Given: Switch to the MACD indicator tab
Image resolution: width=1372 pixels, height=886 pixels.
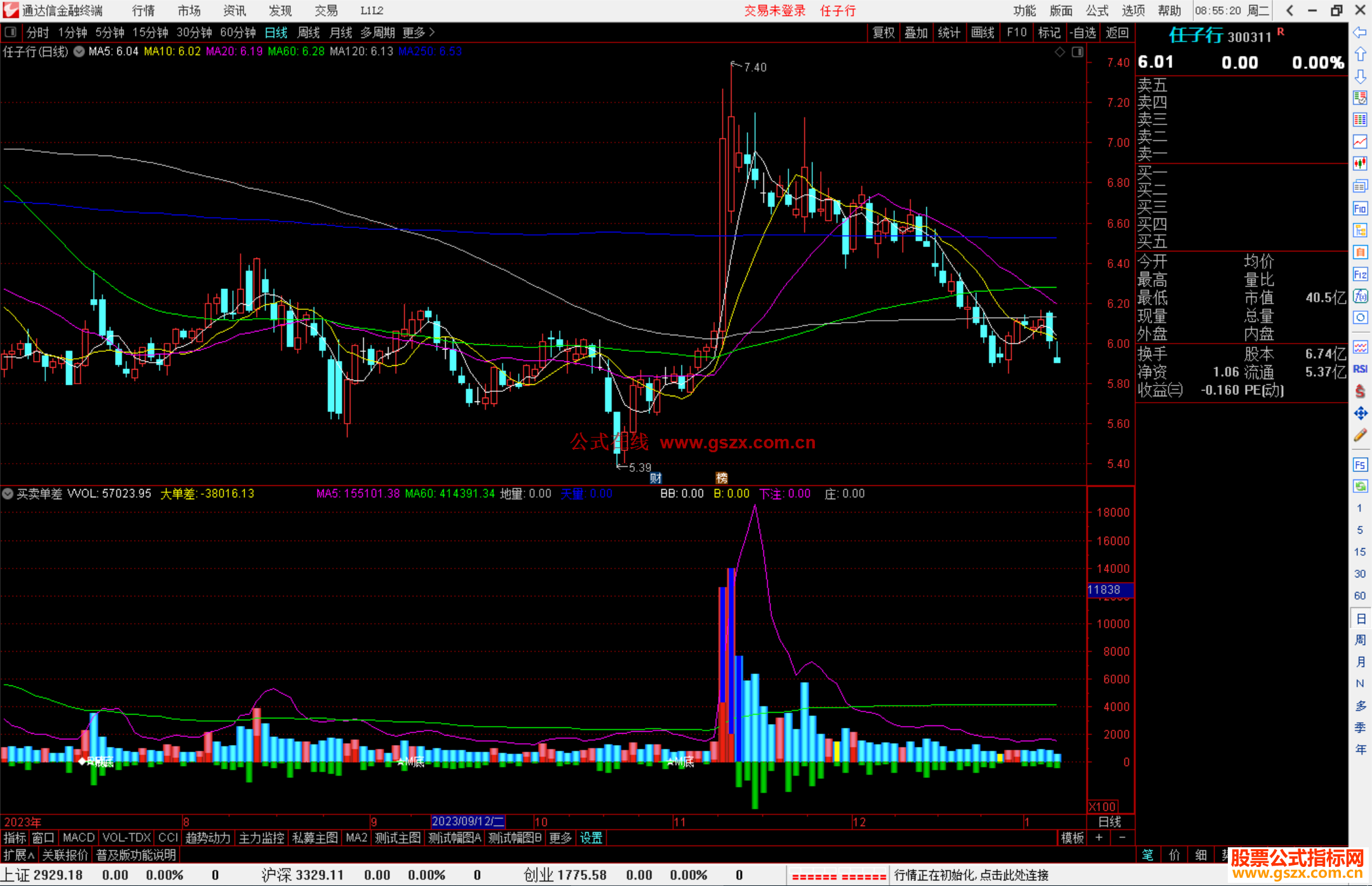Looking at the screenshot, I should (x=78, y=838).
